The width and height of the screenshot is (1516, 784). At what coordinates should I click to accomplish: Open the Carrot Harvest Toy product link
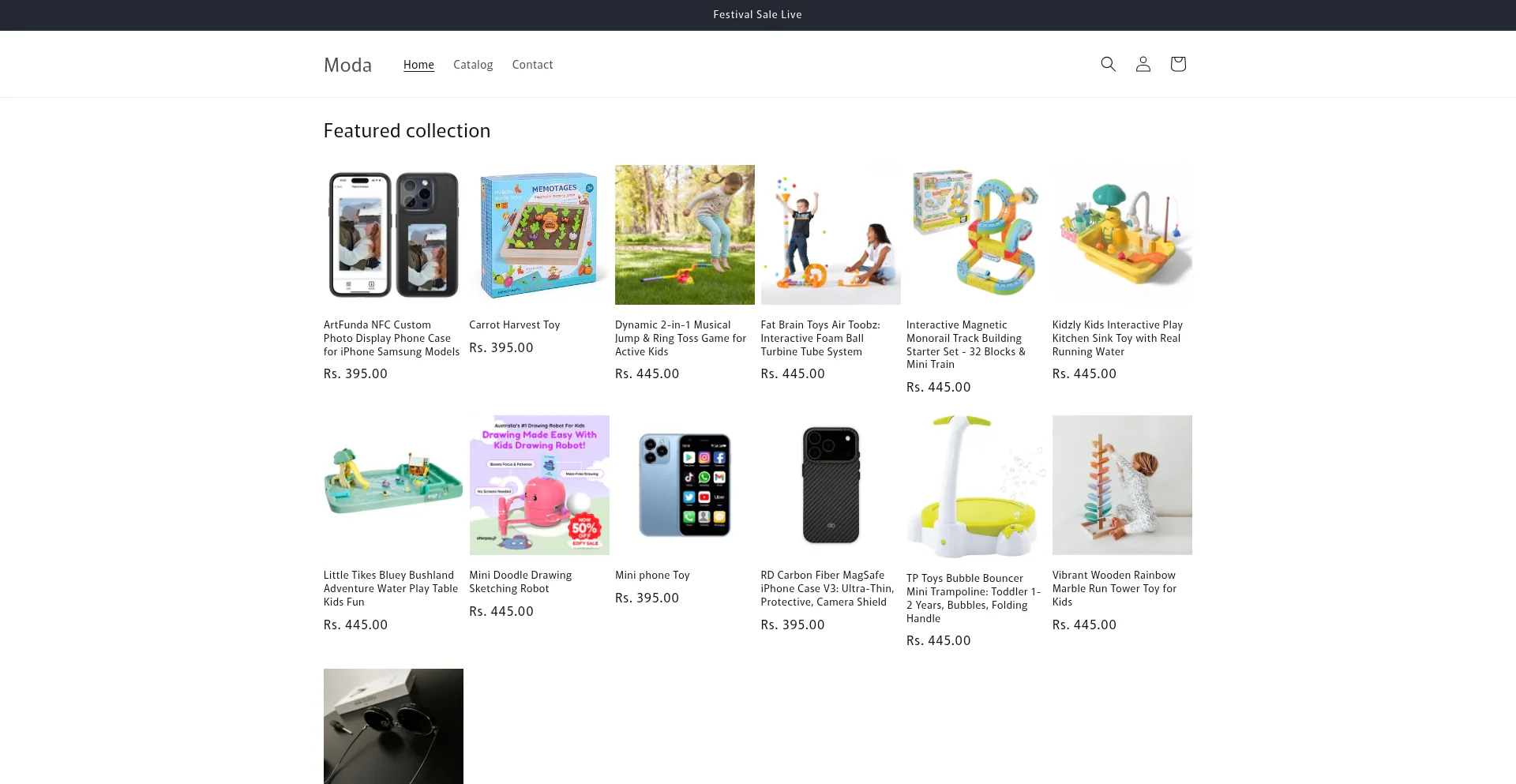(514, 324)
